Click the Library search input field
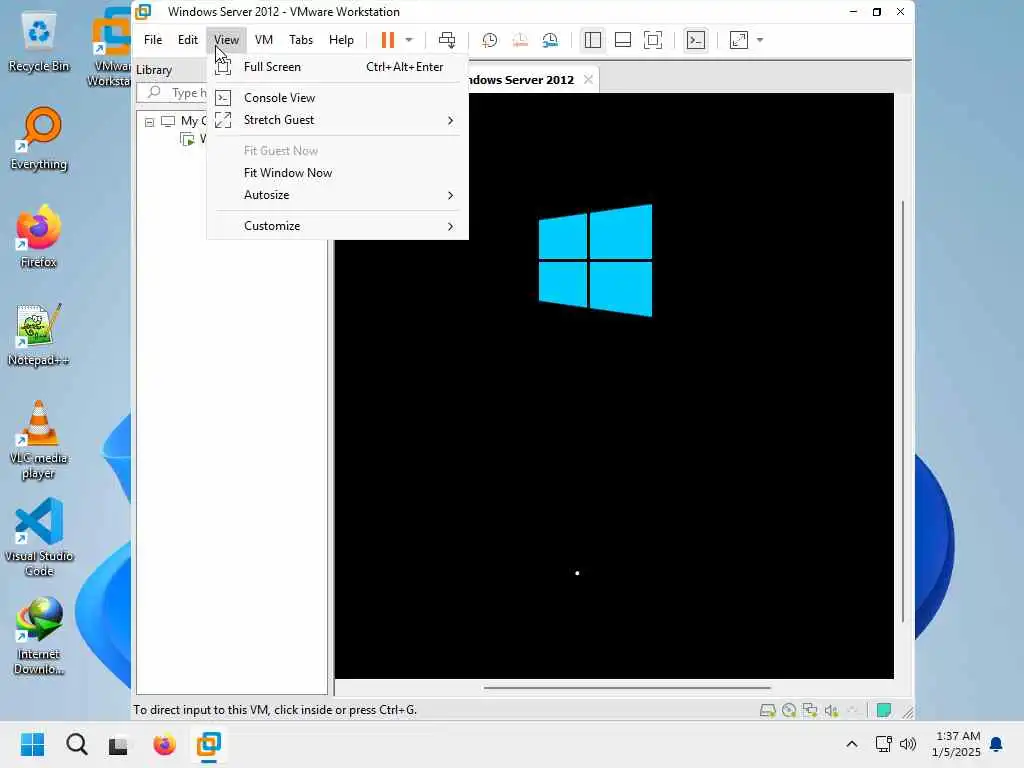The width and height of the screenshot is (1024, 768). pos(173,93)
